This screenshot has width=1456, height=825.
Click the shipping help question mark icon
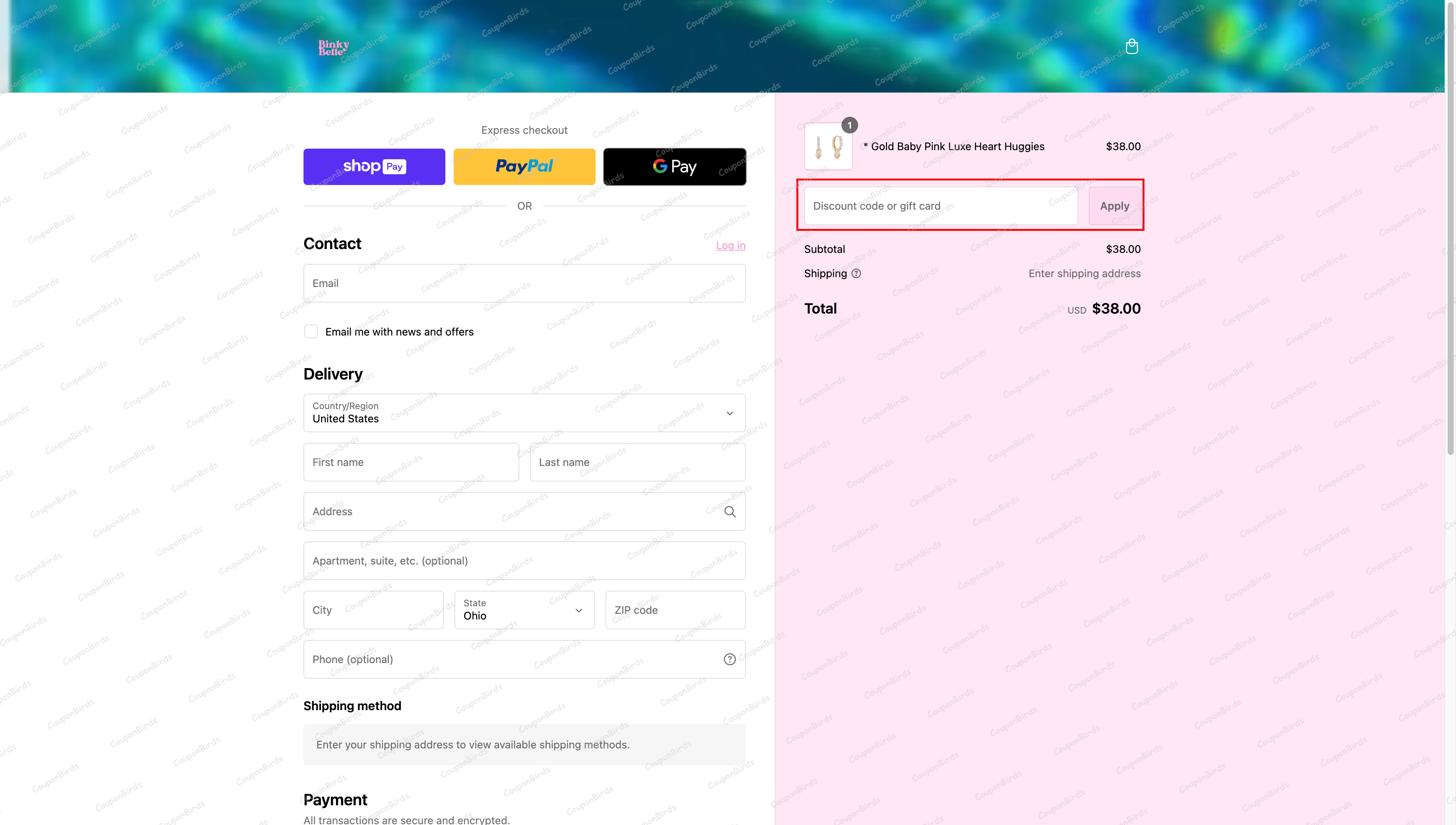(856, 274)
